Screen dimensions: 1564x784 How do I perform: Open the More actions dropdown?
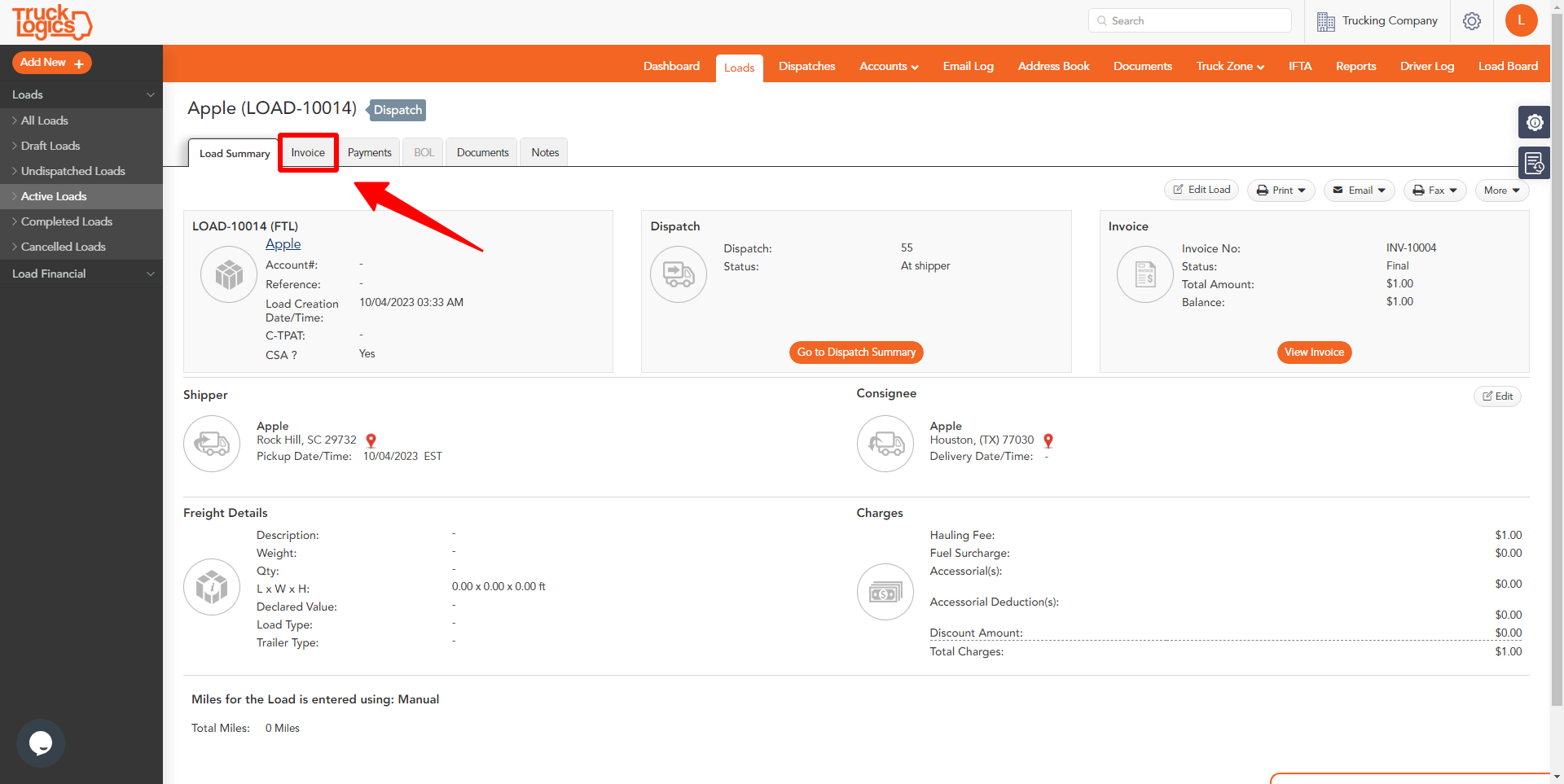coord(1501,190)
